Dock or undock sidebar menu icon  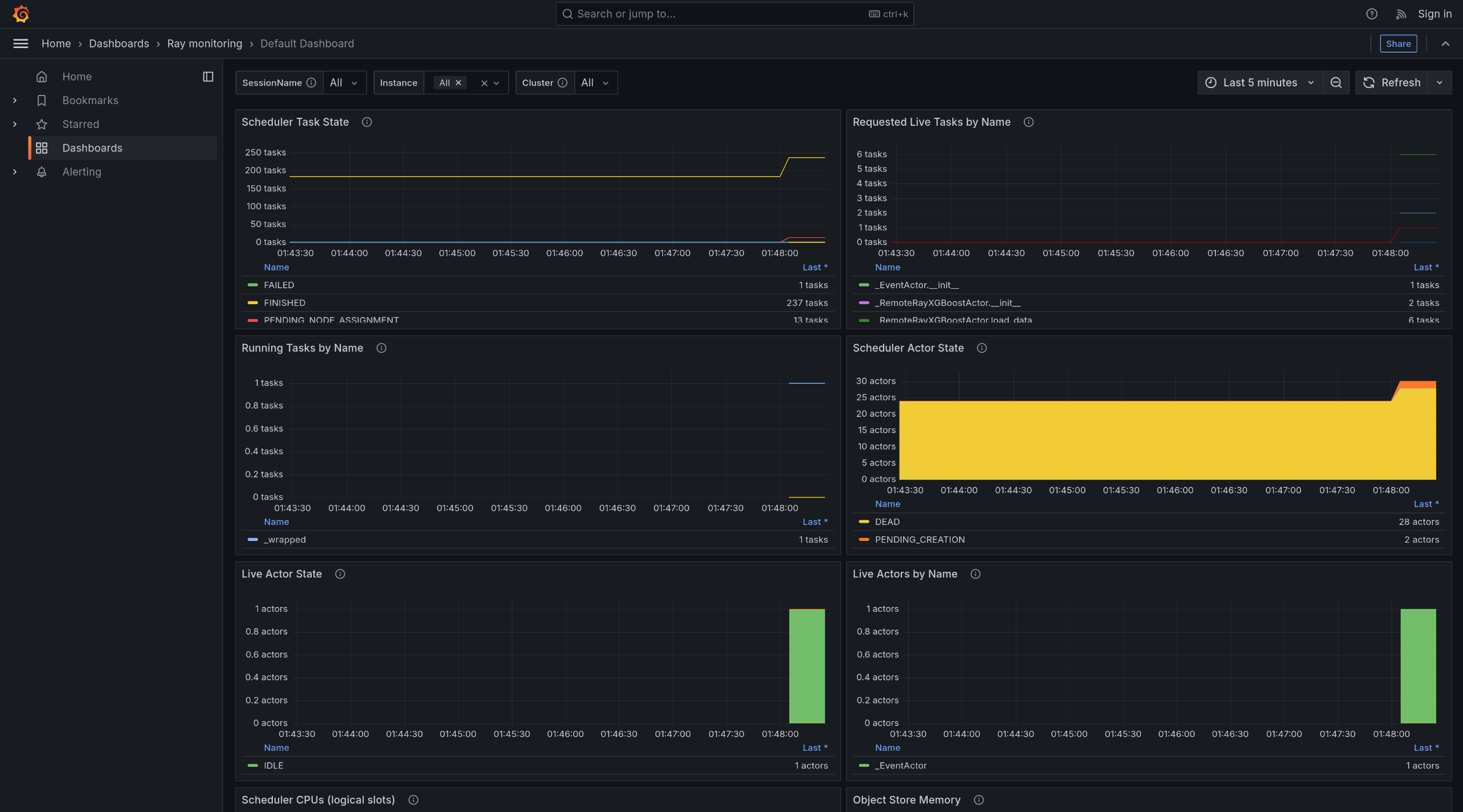(208, 77)
